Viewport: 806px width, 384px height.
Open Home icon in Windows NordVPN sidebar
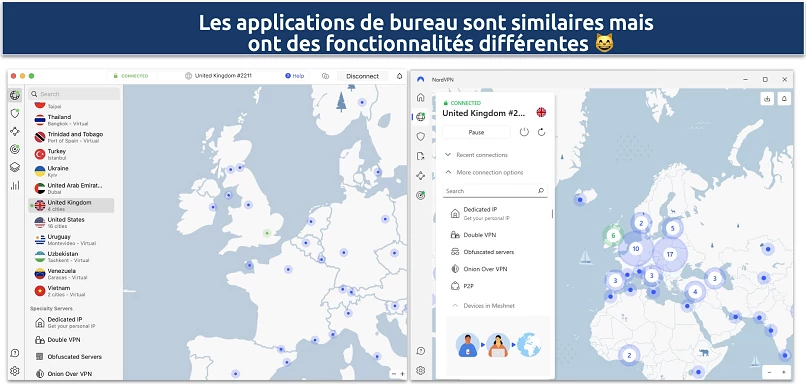pos(420,97)
